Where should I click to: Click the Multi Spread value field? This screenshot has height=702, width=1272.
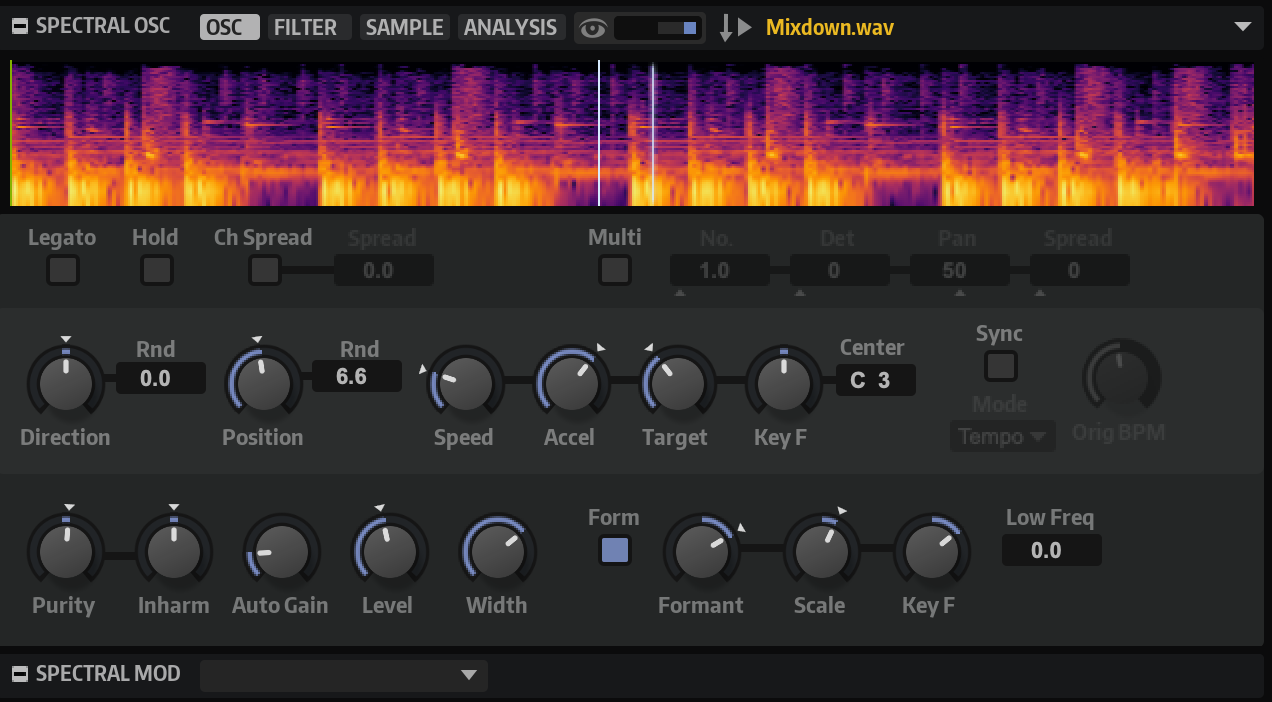click(x=1080, y=270)
